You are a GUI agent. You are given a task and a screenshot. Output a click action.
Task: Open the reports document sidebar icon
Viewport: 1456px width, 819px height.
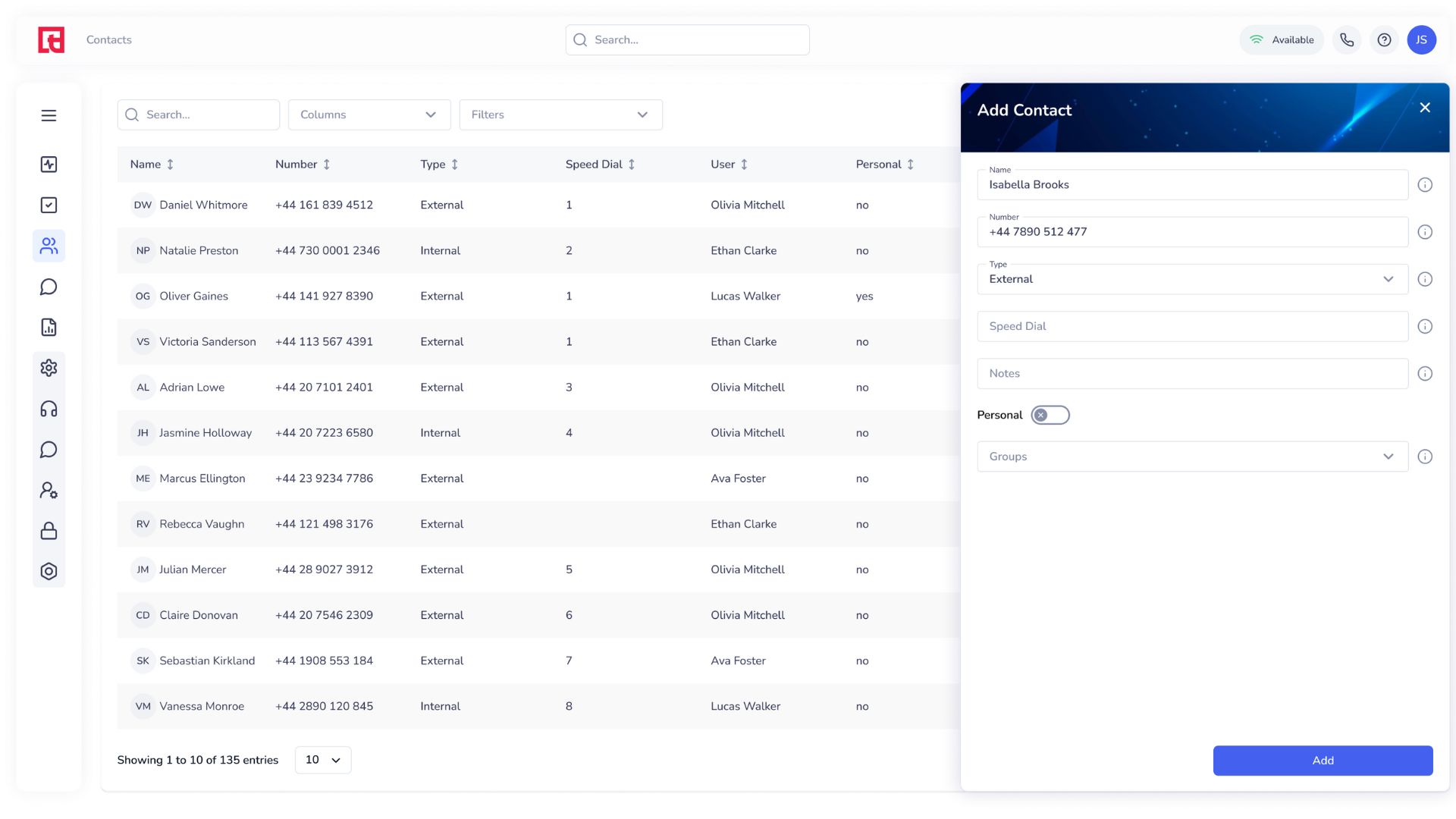[x=49, y=327]
